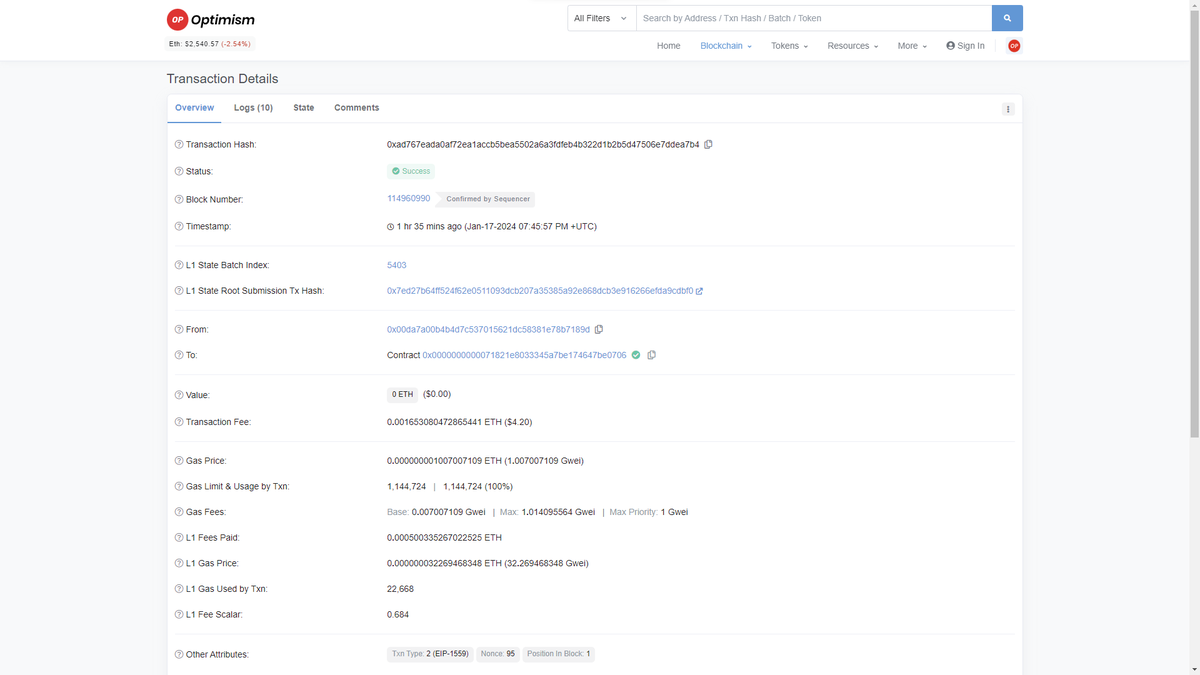Click the help icon beside Timestamp

pos(178,226)
